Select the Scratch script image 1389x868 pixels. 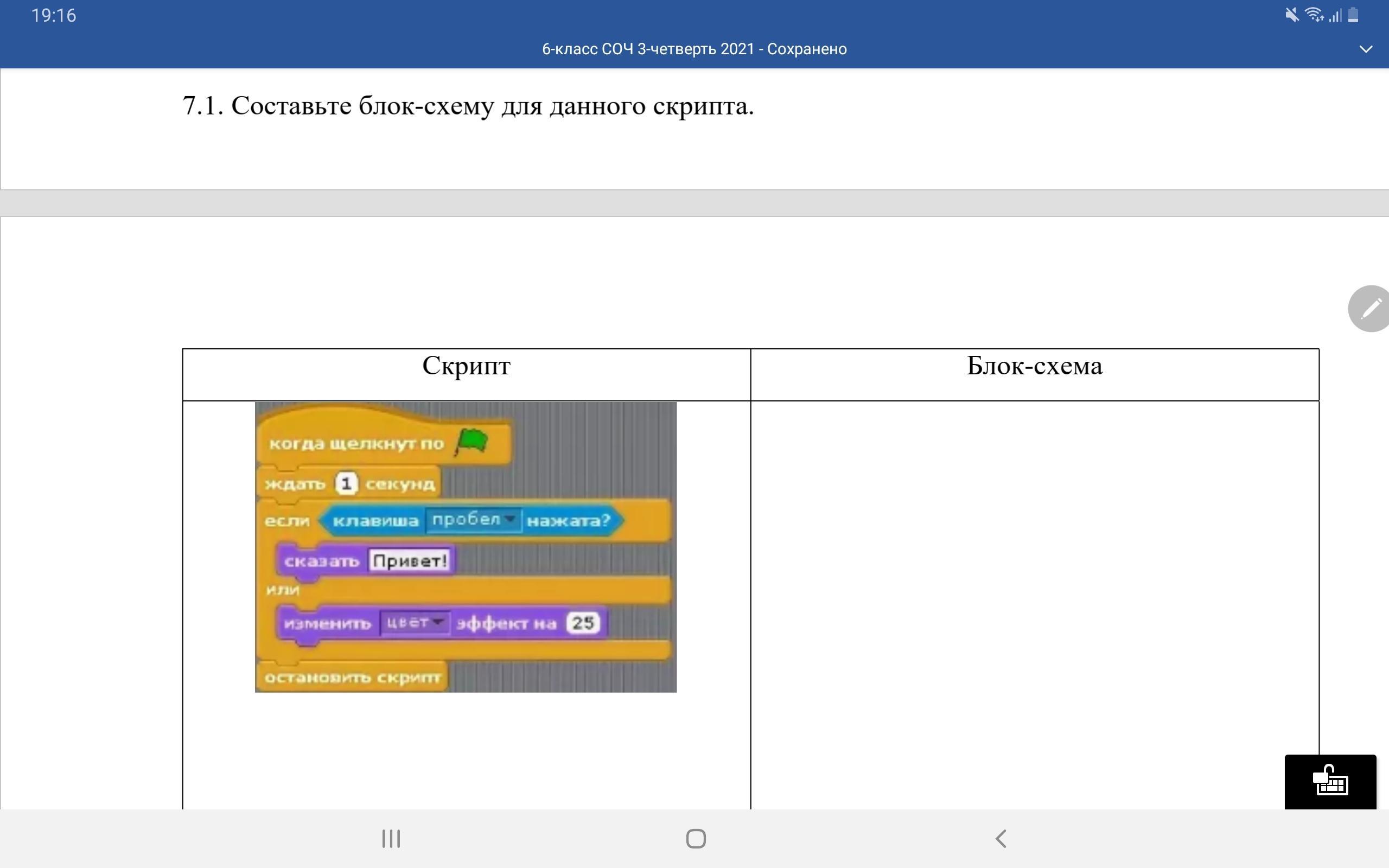[466, 546]
